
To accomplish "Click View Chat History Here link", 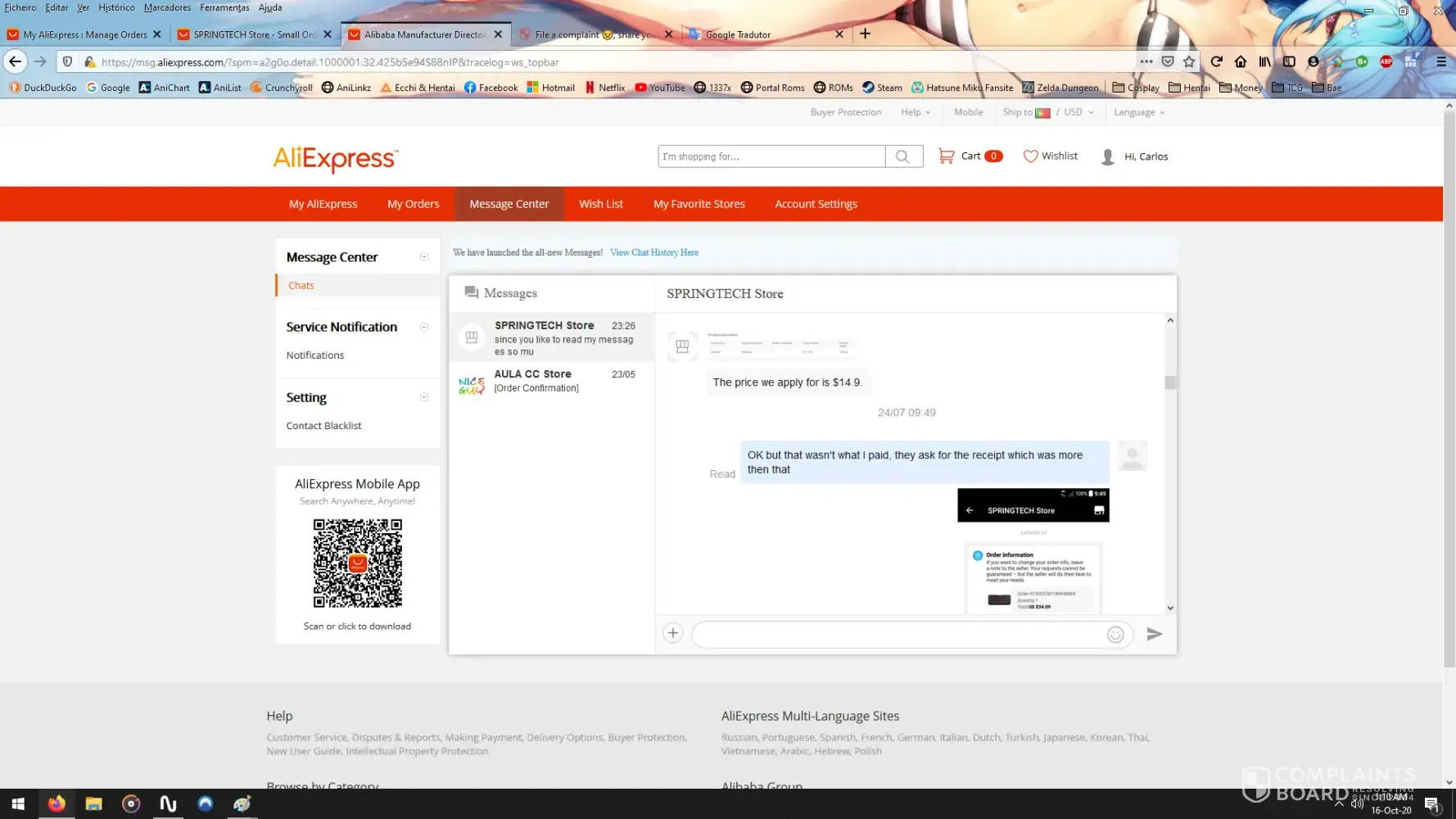I will tap(653, 252).
